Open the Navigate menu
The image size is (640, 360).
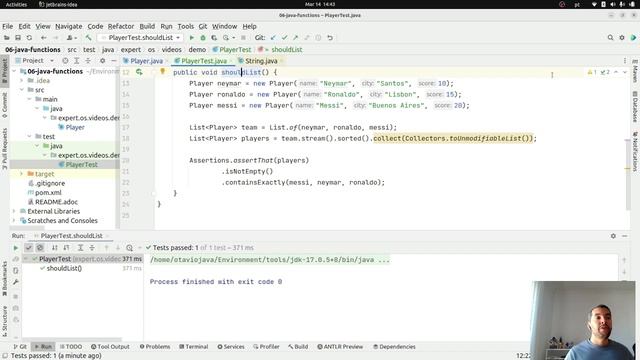tap(69, 26)
